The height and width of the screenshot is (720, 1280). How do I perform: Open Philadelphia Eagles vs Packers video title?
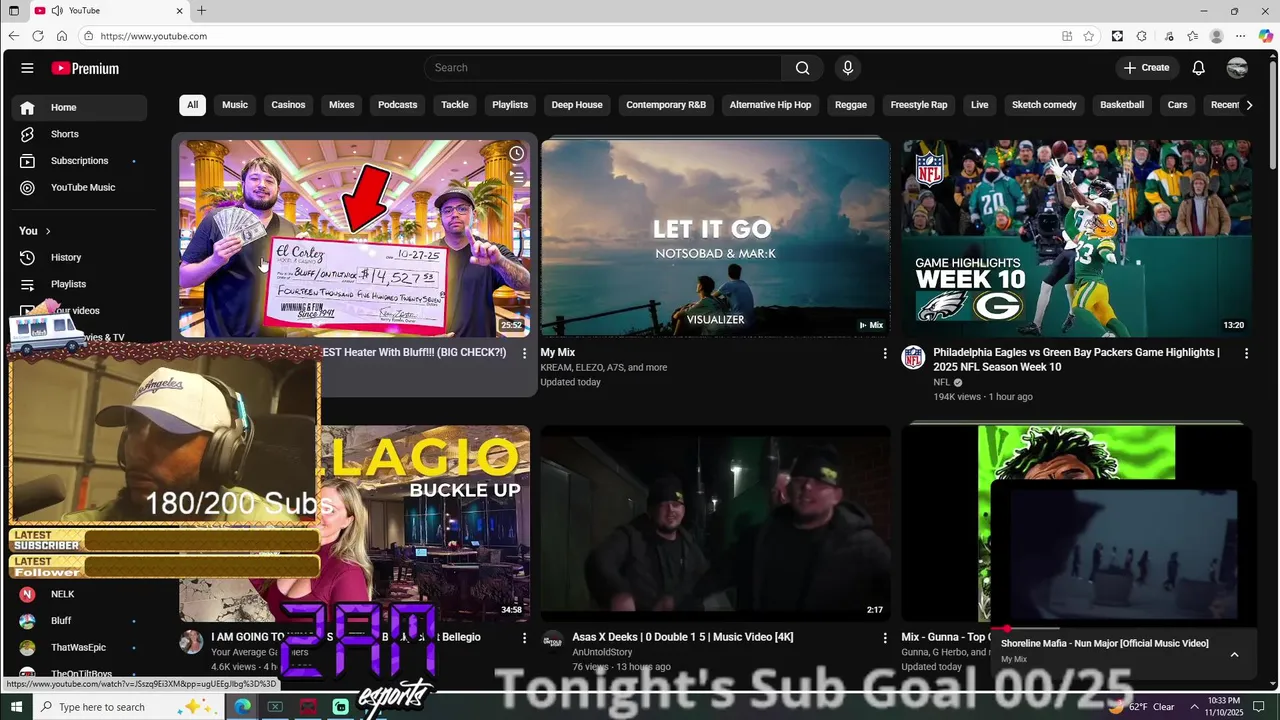tap(1076, 359)
